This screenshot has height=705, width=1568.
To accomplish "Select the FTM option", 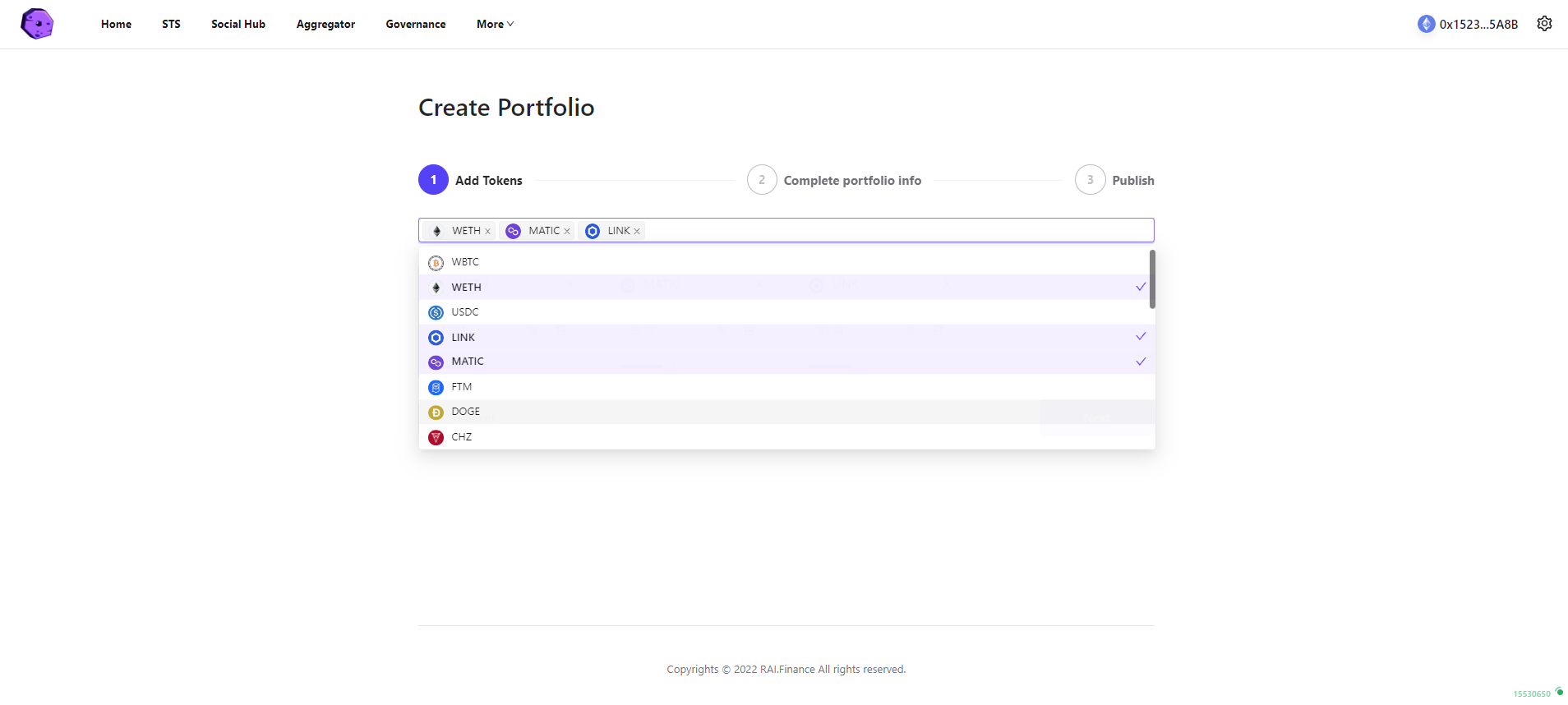I will [x=786, y=387].
